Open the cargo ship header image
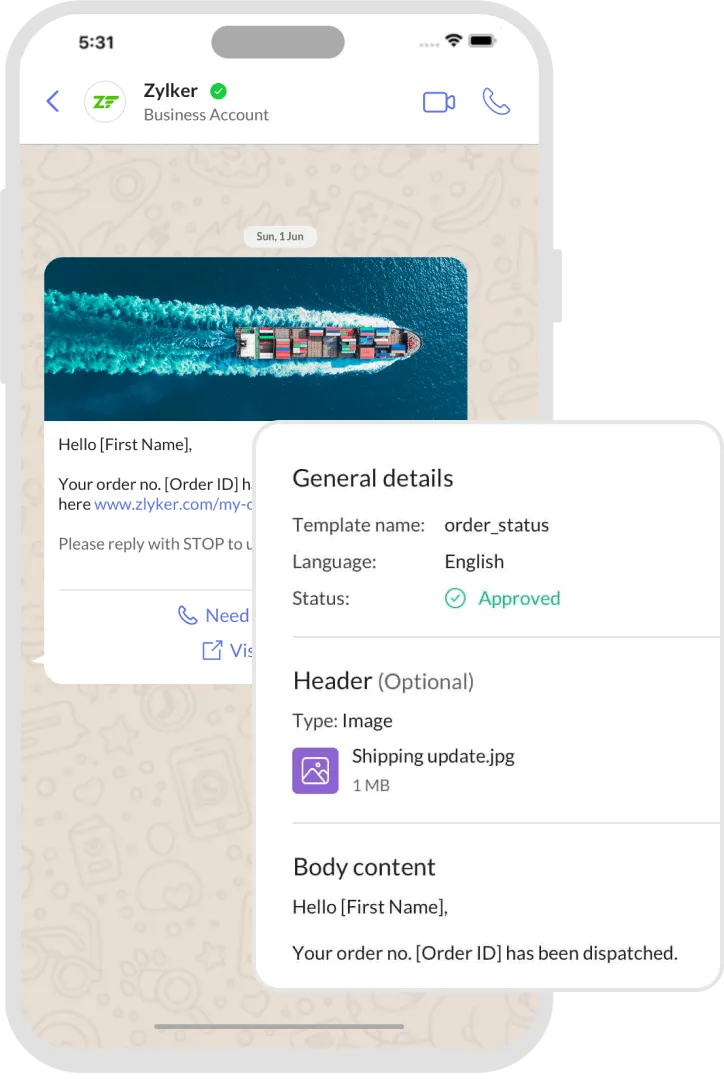Screen dimensions: 724x1083 [x=256, y=338]
